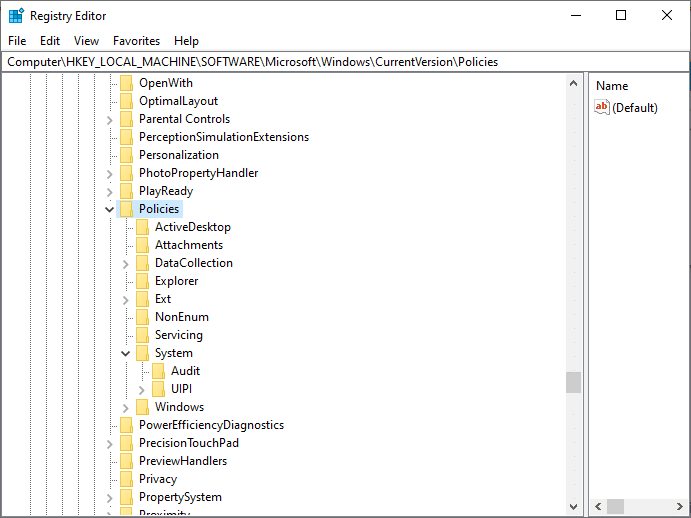Image resolution: width=691 pixels, height=518 pixels.
Task: Click the tree scroll up arrow
Action: pos(573,83)
